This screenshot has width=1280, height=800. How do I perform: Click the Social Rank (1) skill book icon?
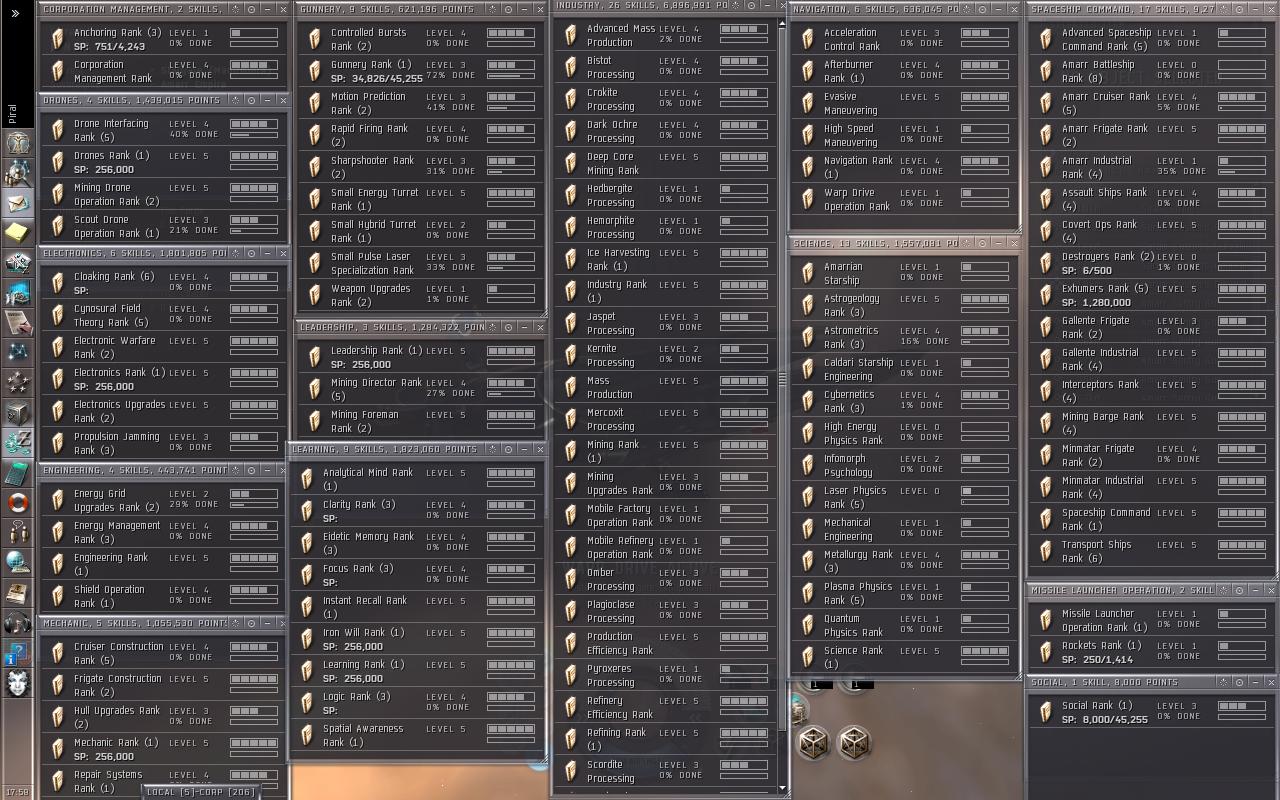1046,712
